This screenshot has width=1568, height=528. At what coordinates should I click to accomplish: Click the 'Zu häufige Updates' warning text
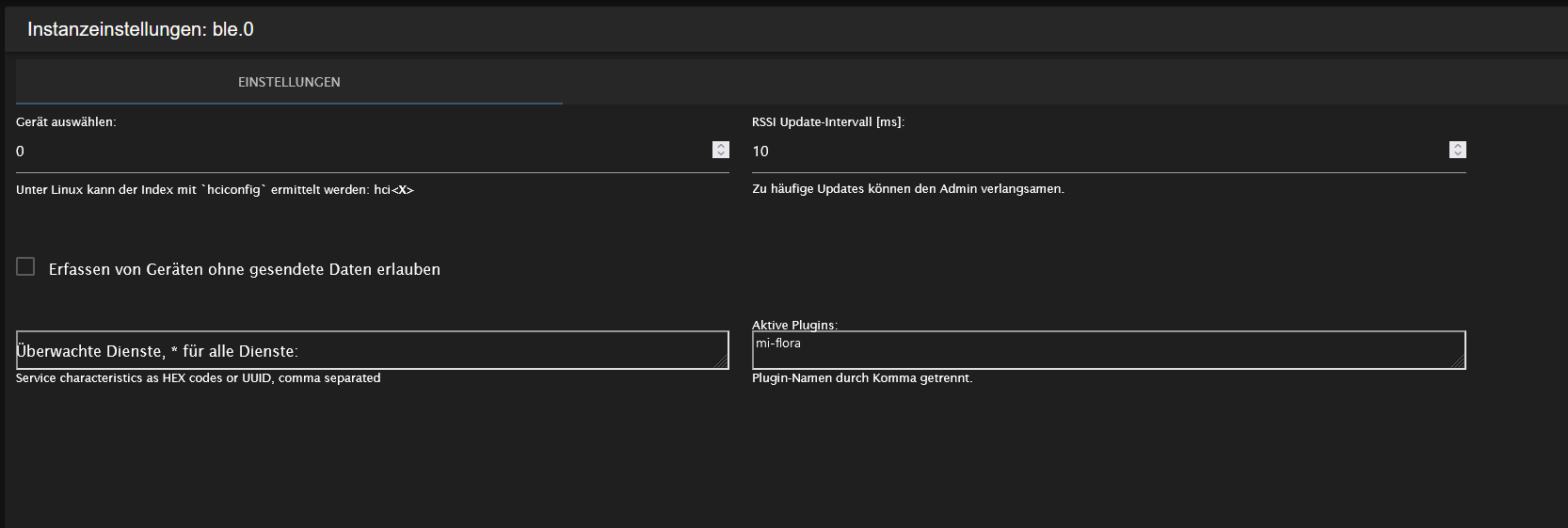coord(907,189)
